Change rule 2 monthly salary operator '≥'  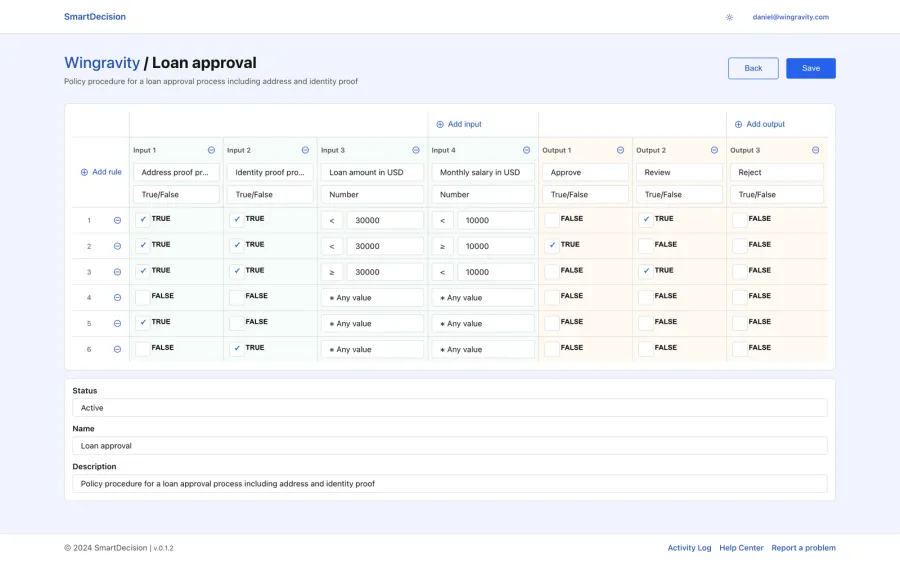pyautogui.click(x=443, y=246)
